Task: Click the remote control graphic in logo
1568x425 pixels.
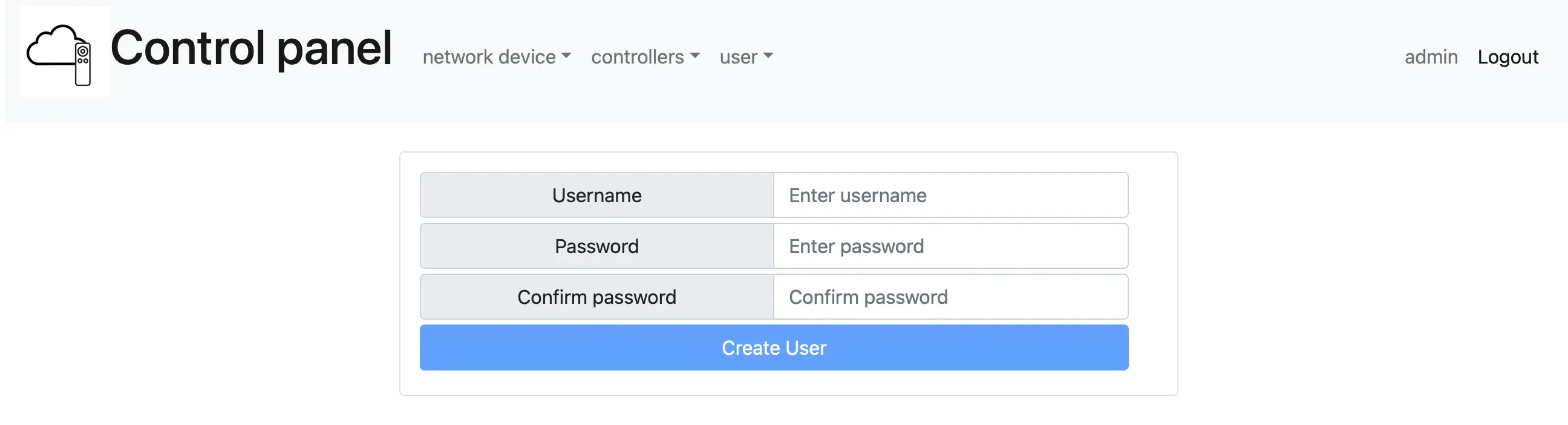Action: 83,65
